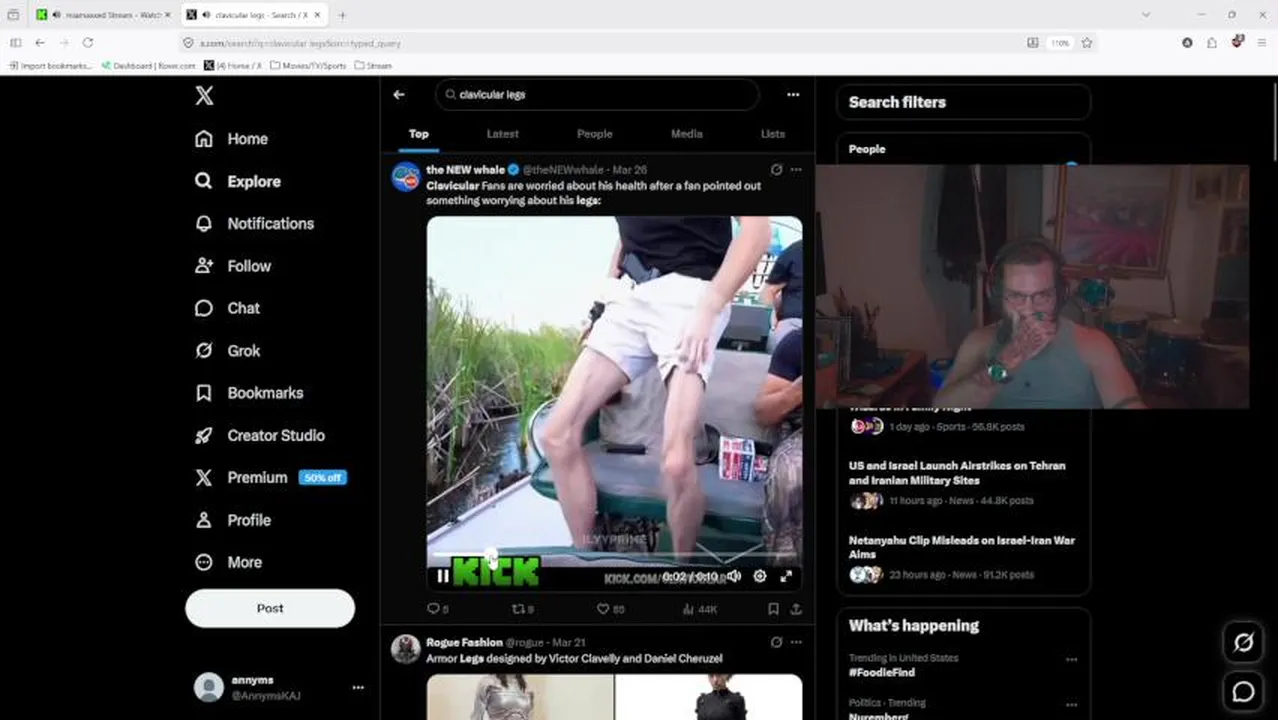Open more options on Rogue Fashion post

(796, 642)
